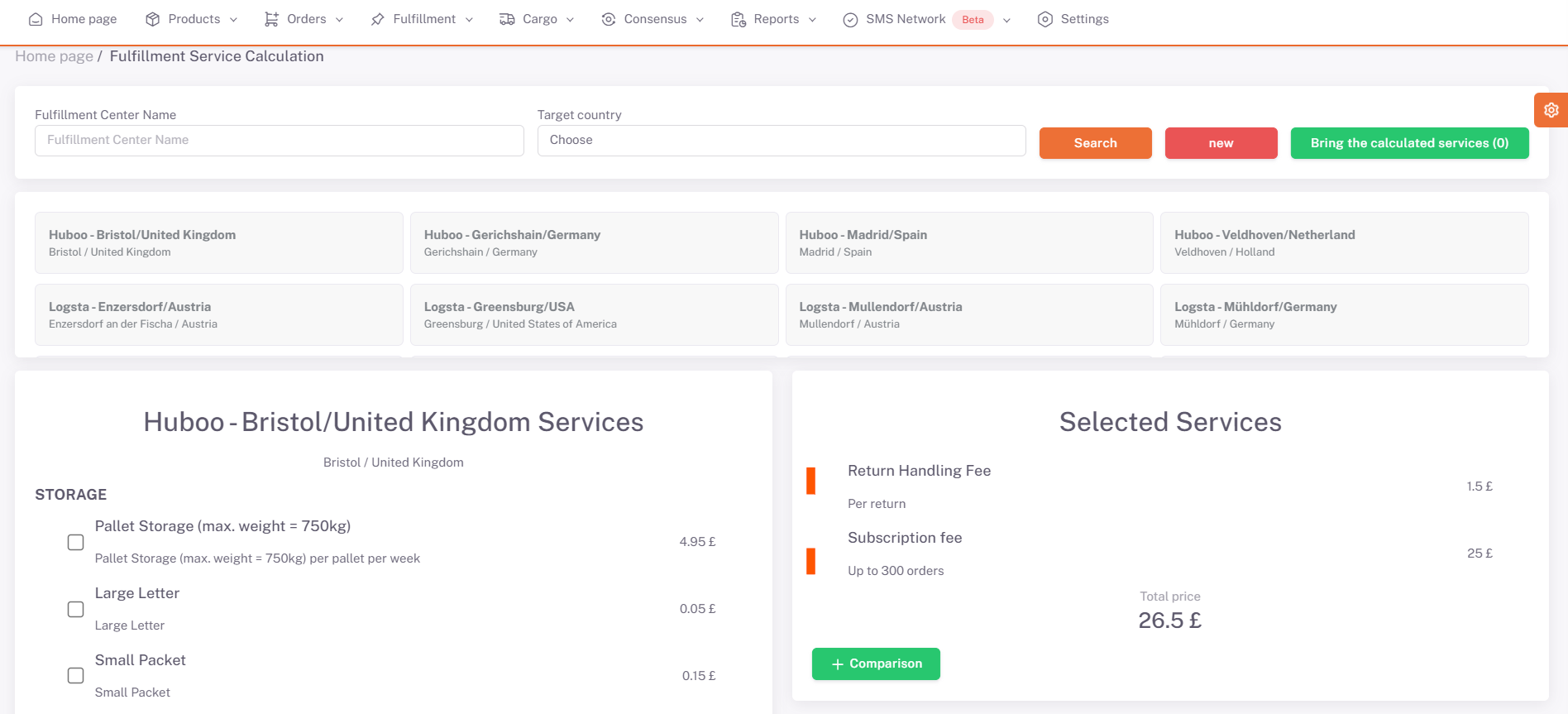This screenshot has height=714, width=1568.
Task: Click the Beta badge next to SMS Network
Action: coord(973,20)
